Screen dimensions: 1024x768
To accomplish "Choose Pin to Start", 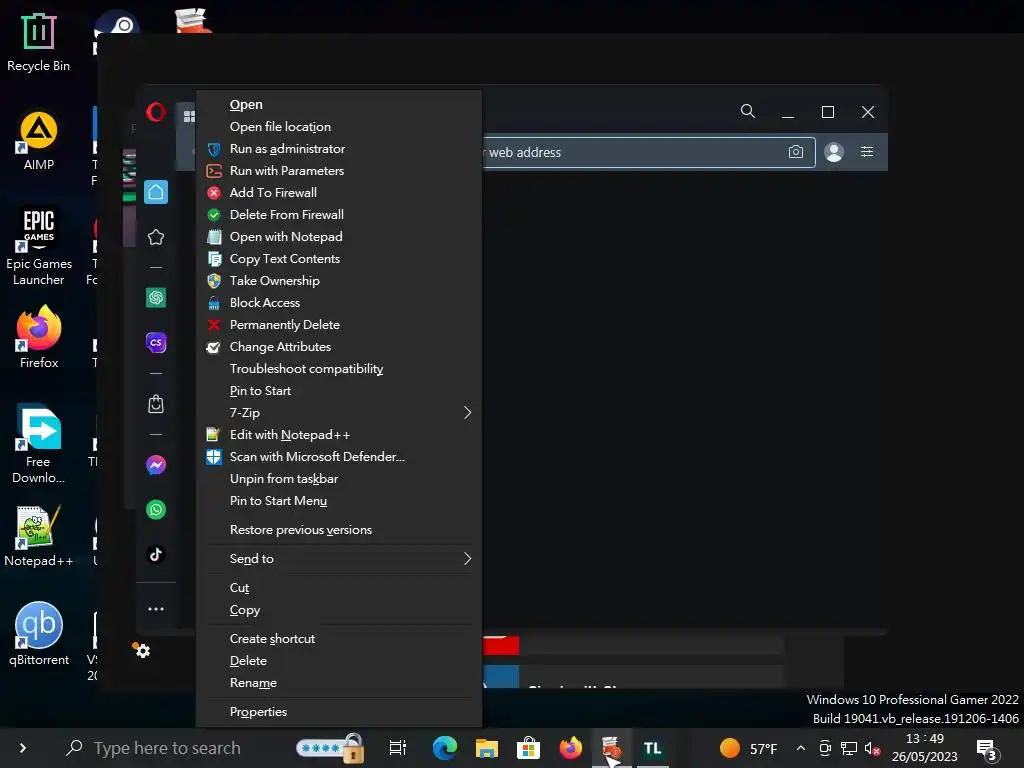I will (x=338, y=391).
